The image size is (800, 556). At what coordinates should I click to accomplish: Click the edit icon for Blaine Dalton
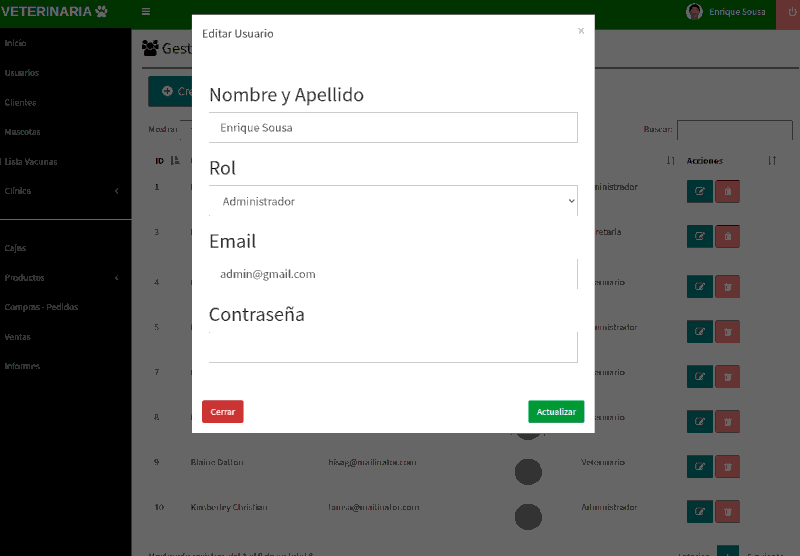pos(699,466)
